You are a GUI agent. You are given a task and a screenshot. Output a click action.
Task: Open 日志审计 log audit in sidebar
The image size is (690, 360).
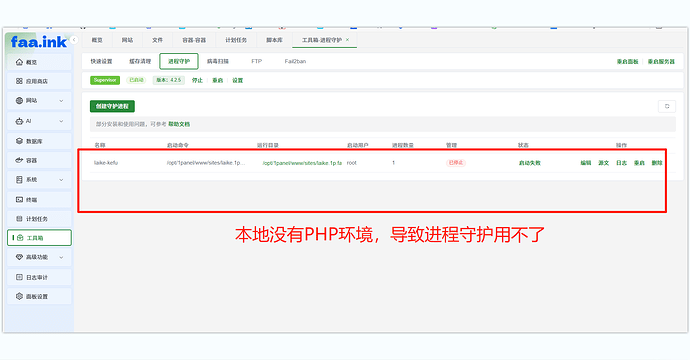tap(39, 277)
